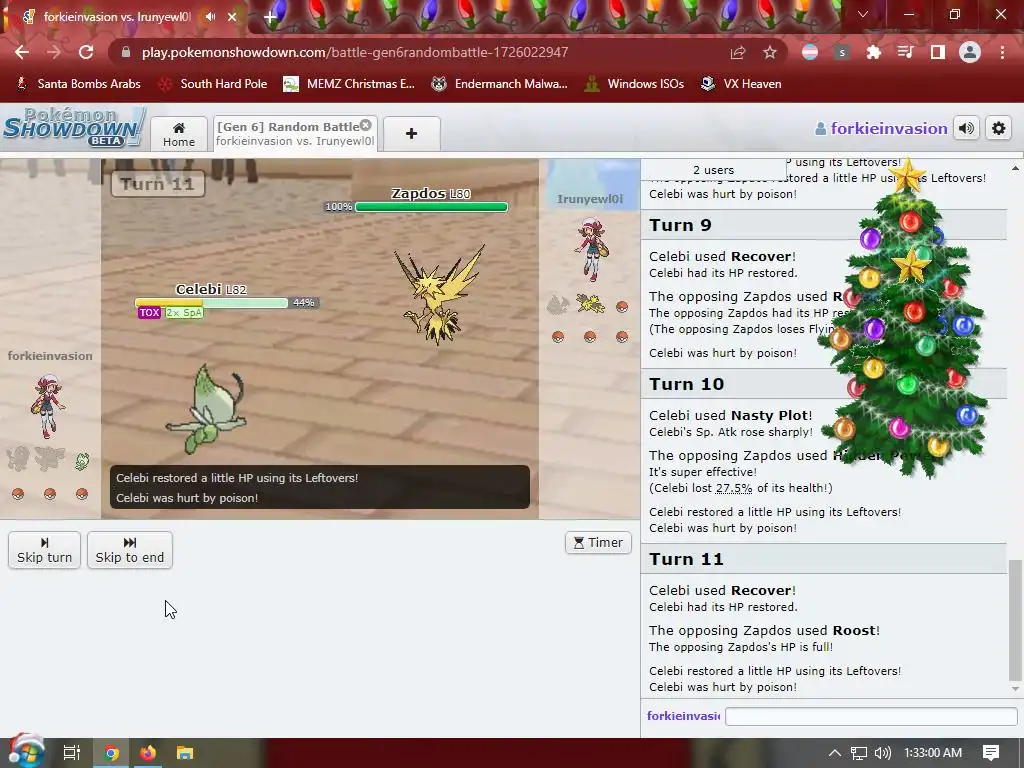Open a new browser tab
1024x768 pixels.
coord(270,17)
